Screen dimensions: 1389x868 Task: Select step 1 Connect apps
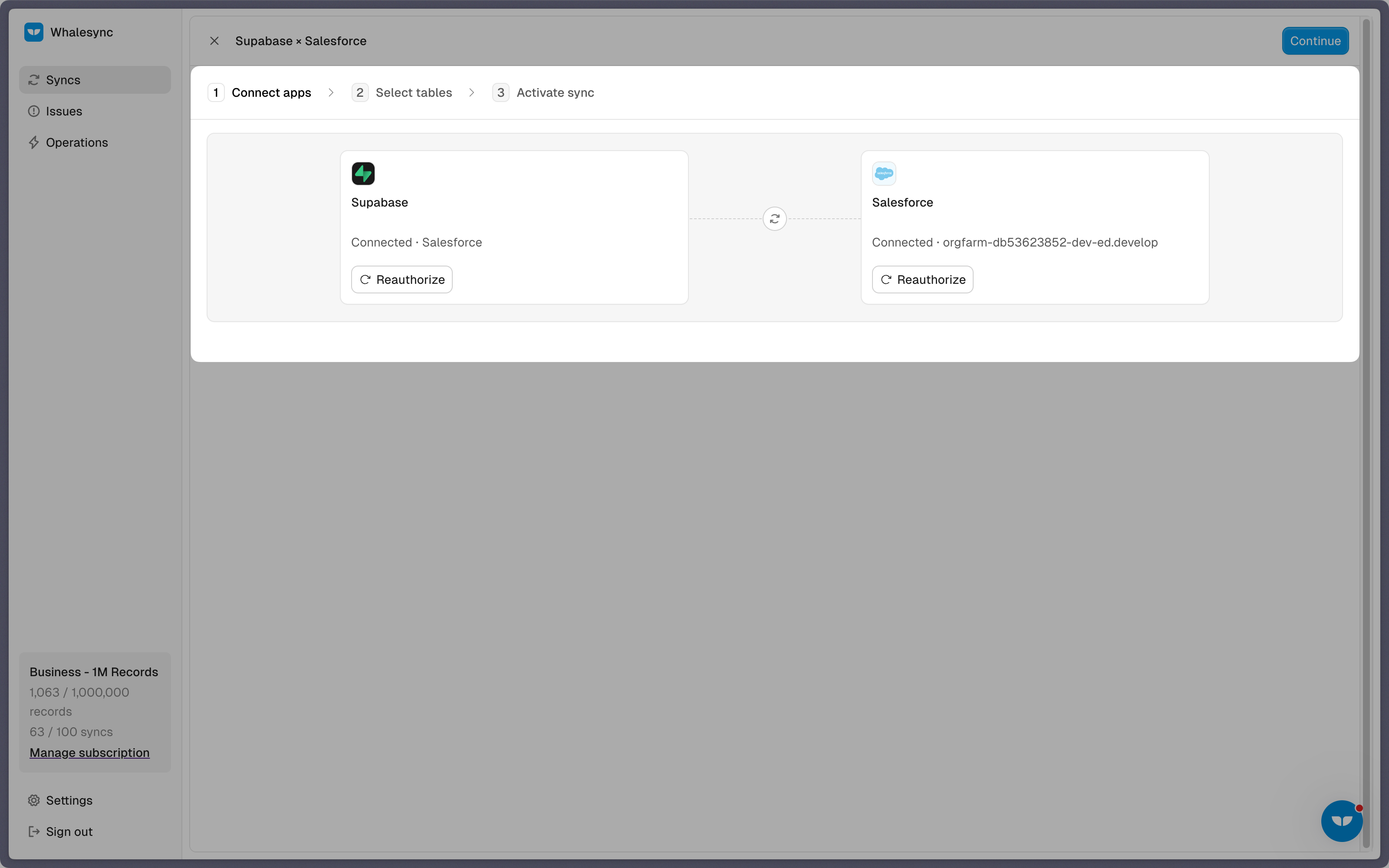260,92
